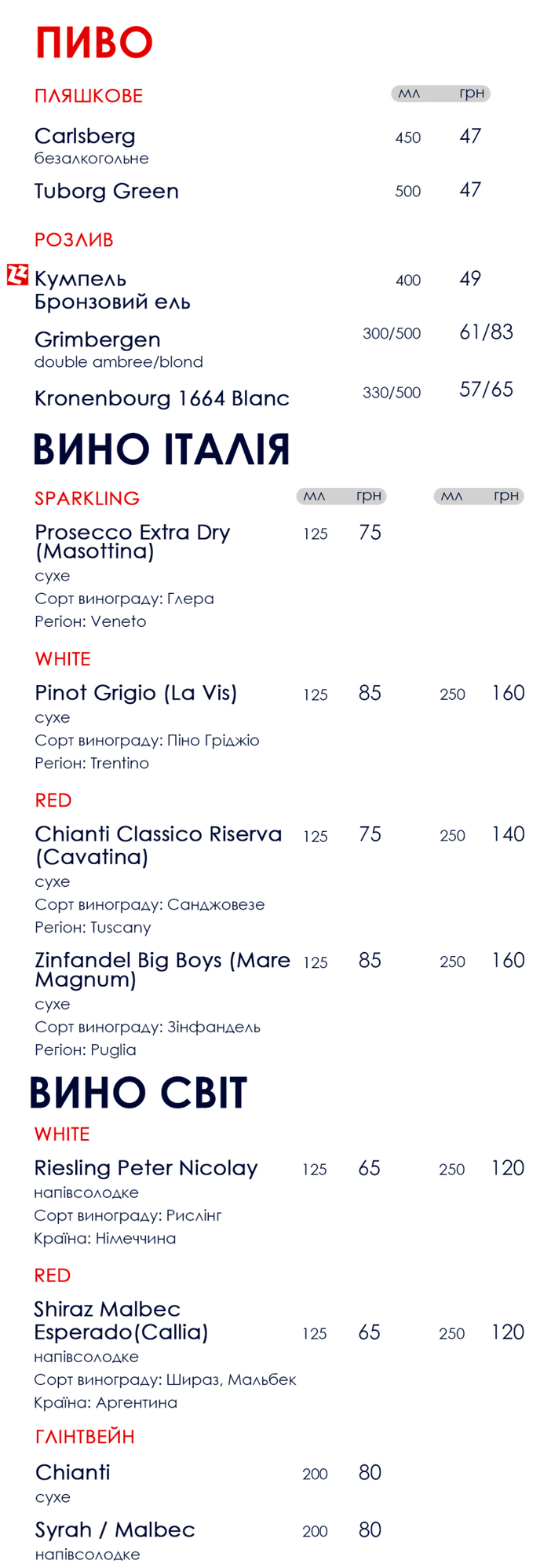
Task: Tap Kronenbourg 1664 Blanc item
Action: [162, 398]
